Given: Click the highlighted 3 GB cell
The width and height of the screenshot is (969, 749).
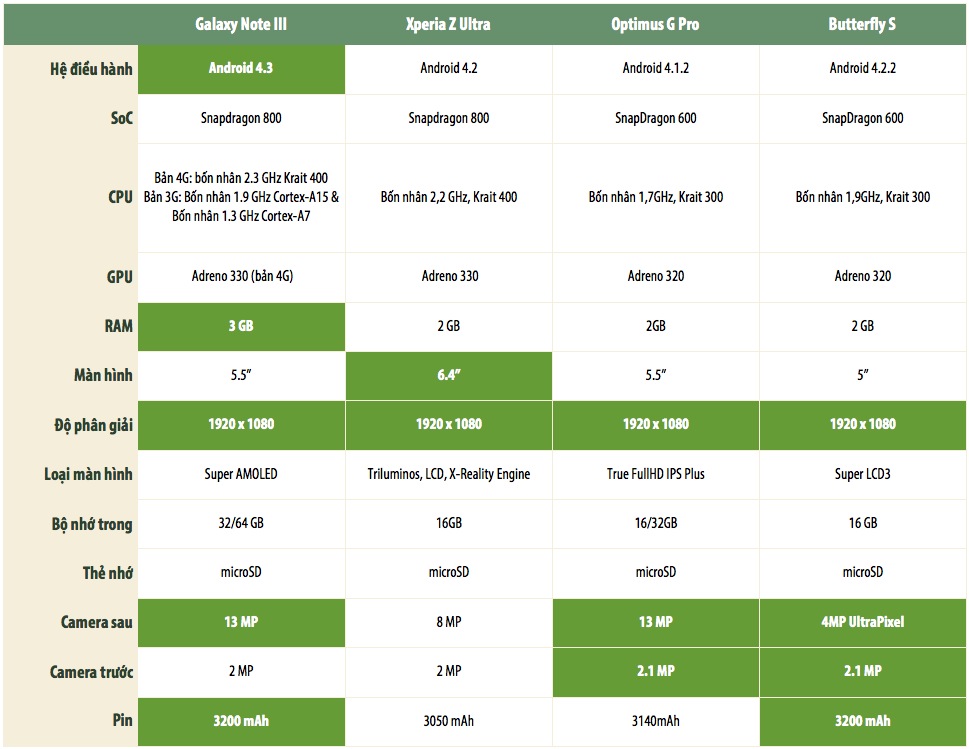Looking at the screenshot, I should pos(241,325).
